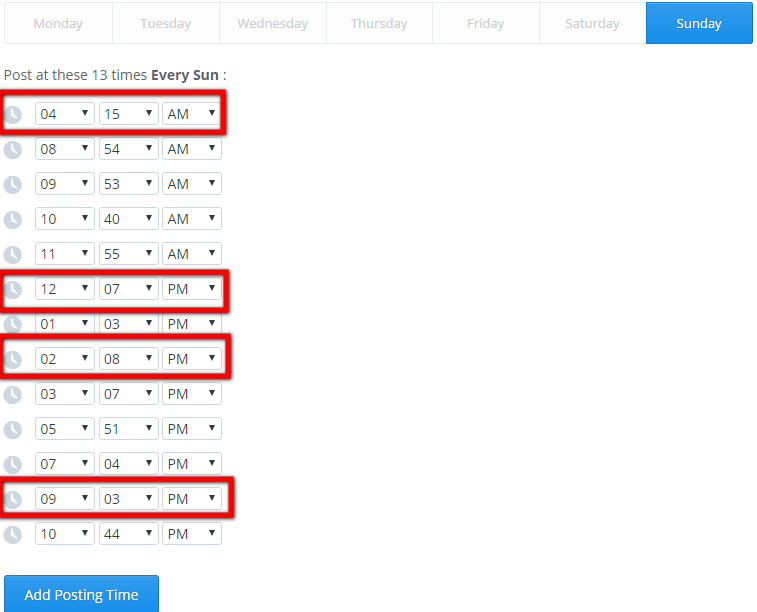
Task: Click the clock icon beside 09:03 PM
Action: (x=13, y=499)
